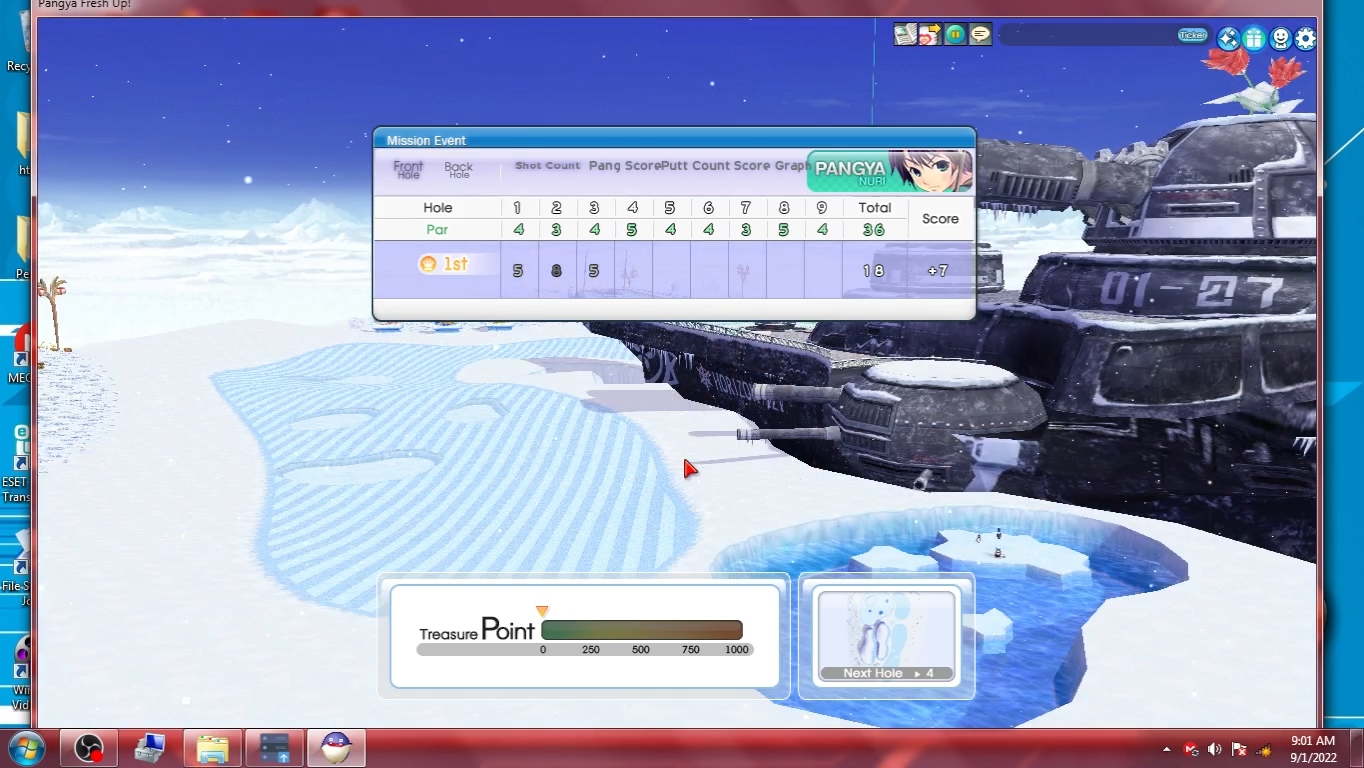Click the heart card with yellow arrow icon
Viewport: 1364px width, 768px height.
pyautogui.click(x=930, y=35)
